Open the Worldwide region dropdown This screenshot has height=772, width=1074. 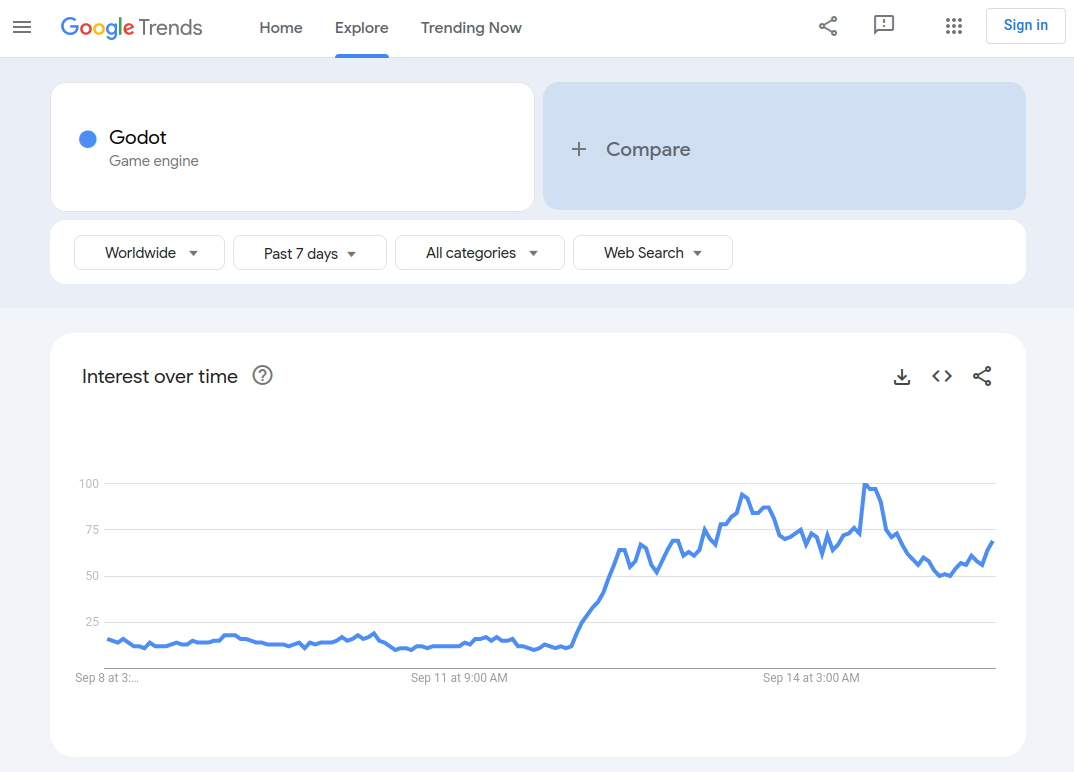pos(149,253)
